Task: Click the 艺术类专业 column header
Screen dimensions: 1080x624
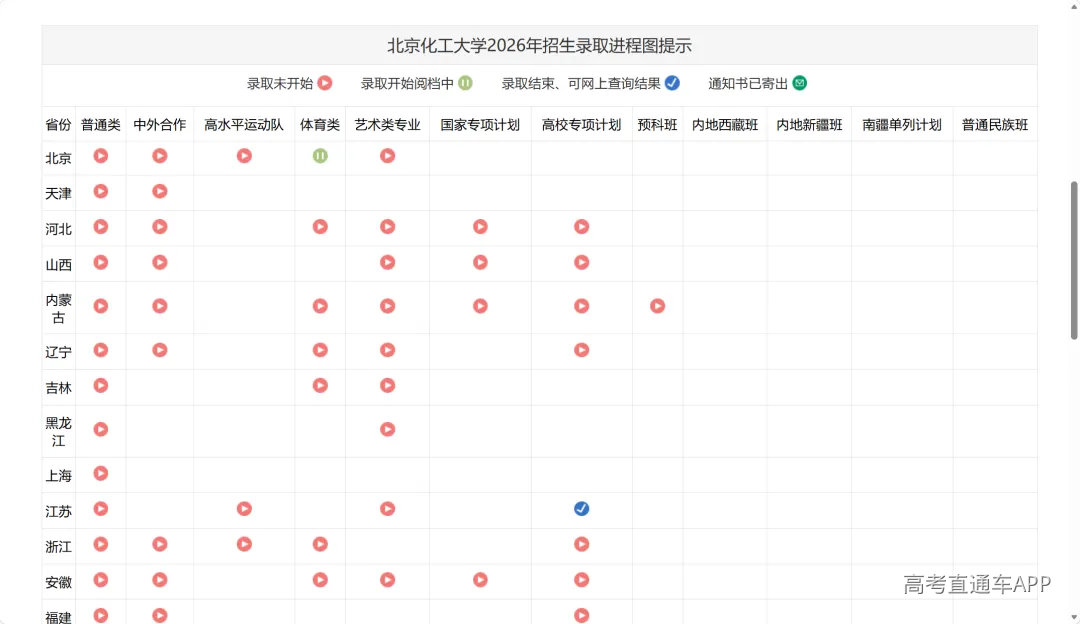Action: point(388,125)
